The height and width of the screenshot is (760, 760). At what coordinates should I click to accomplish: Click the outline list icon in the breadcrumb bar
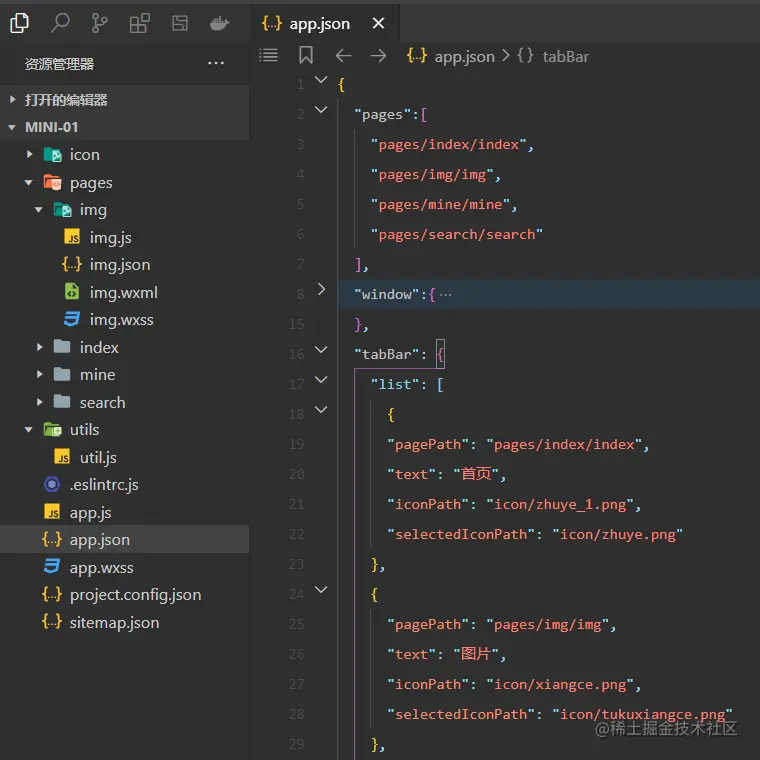[x=268, y=55]
